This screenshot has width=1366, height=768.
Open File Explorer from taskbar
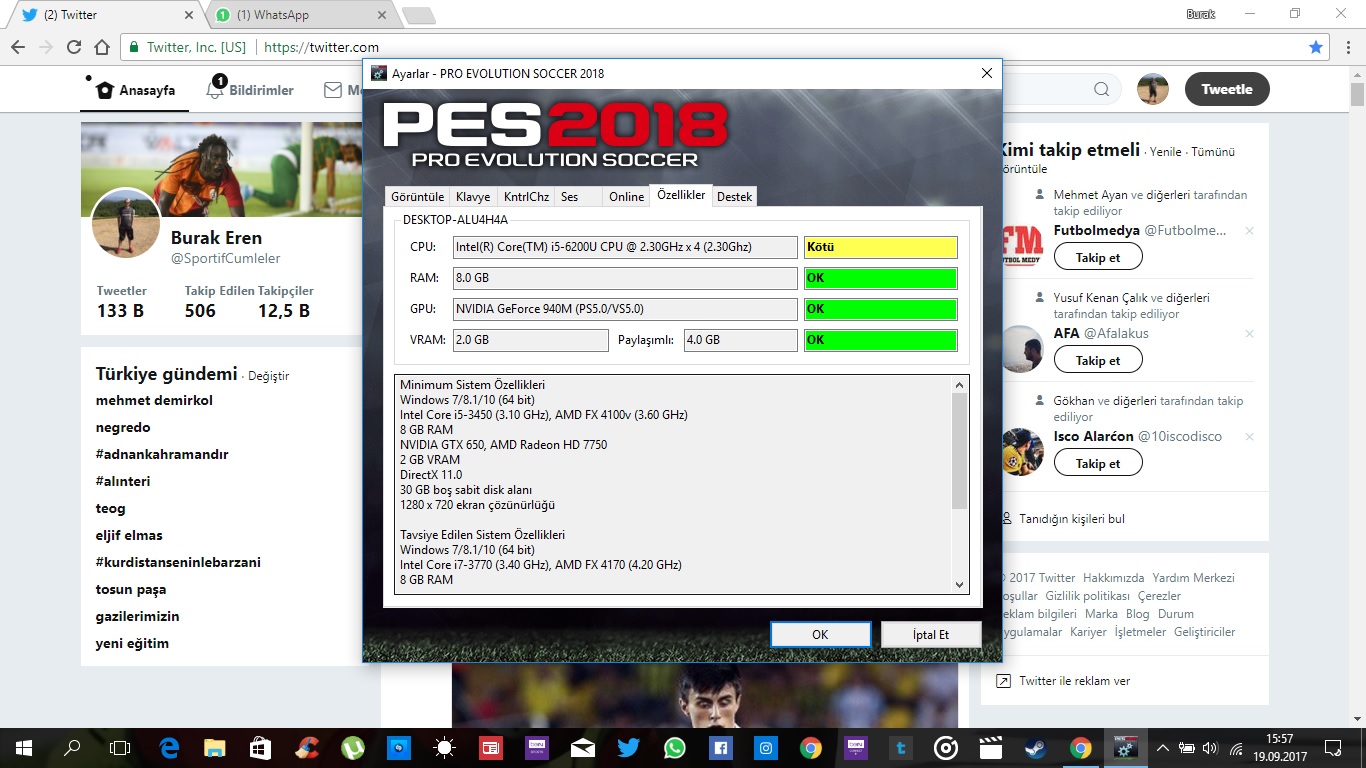coord(215,747)
